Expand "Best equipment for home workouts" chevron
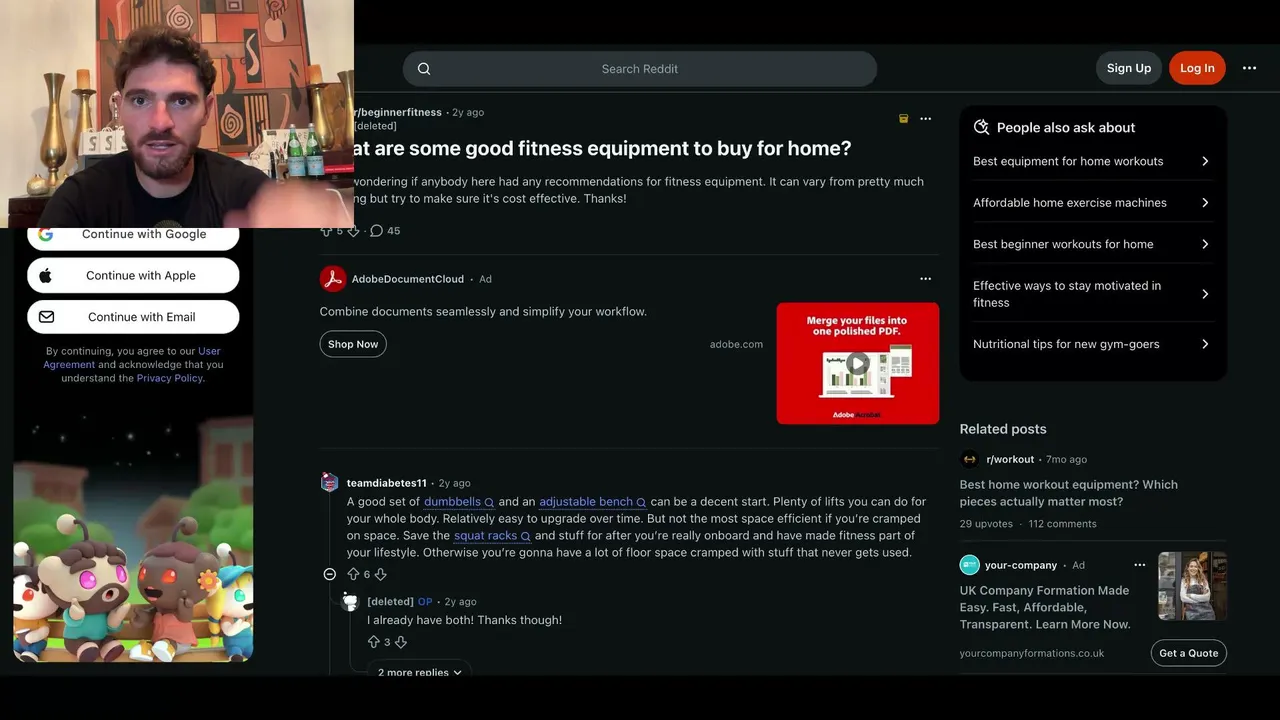Screen dimensions: 1280x720 coord(1205,161)
